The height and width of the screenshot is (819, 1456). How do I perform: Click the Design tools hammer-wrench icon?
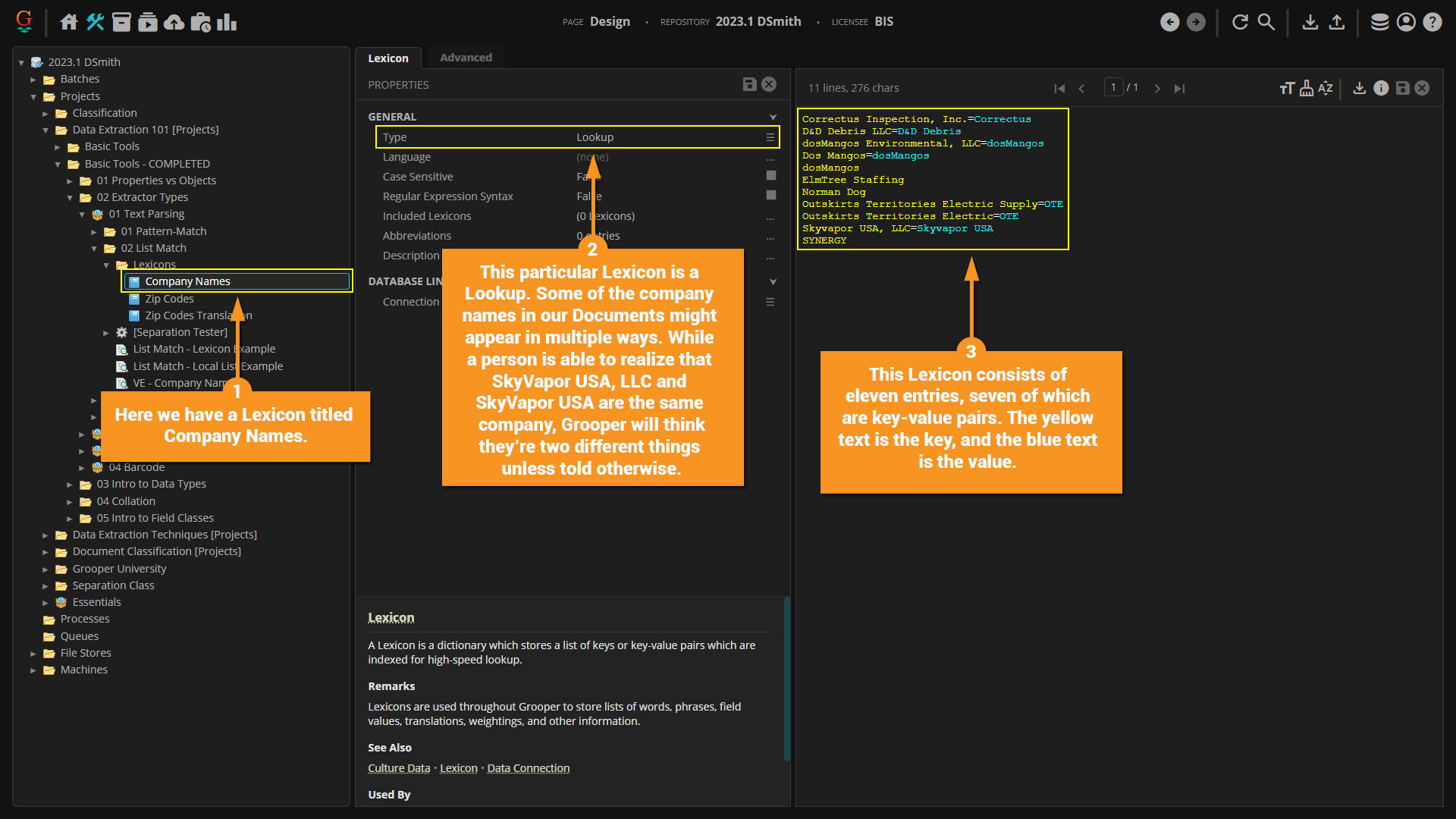[x=95, y=22]
